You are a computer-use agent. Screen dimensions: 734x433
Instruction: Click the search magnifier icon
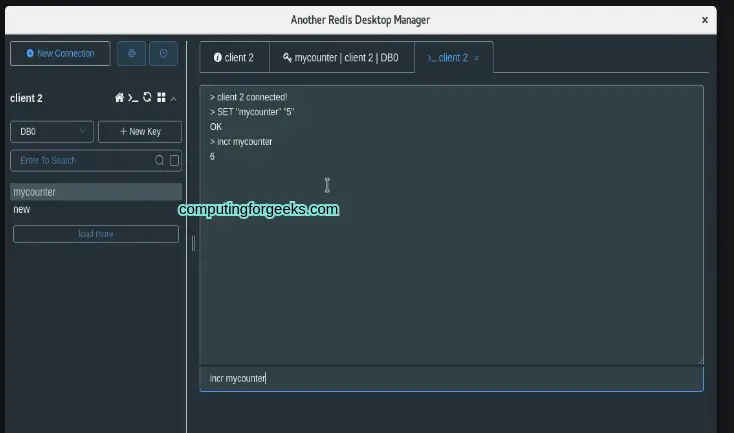point(159,161)
